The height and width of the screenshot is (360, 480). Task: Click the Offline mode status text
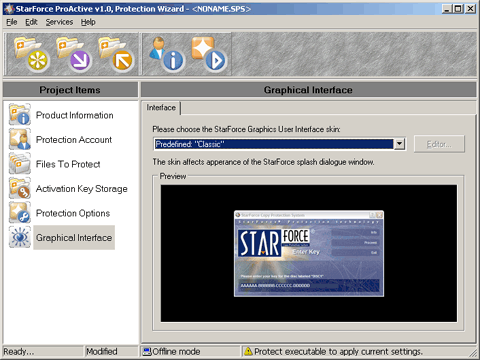(x=176, y=352)
